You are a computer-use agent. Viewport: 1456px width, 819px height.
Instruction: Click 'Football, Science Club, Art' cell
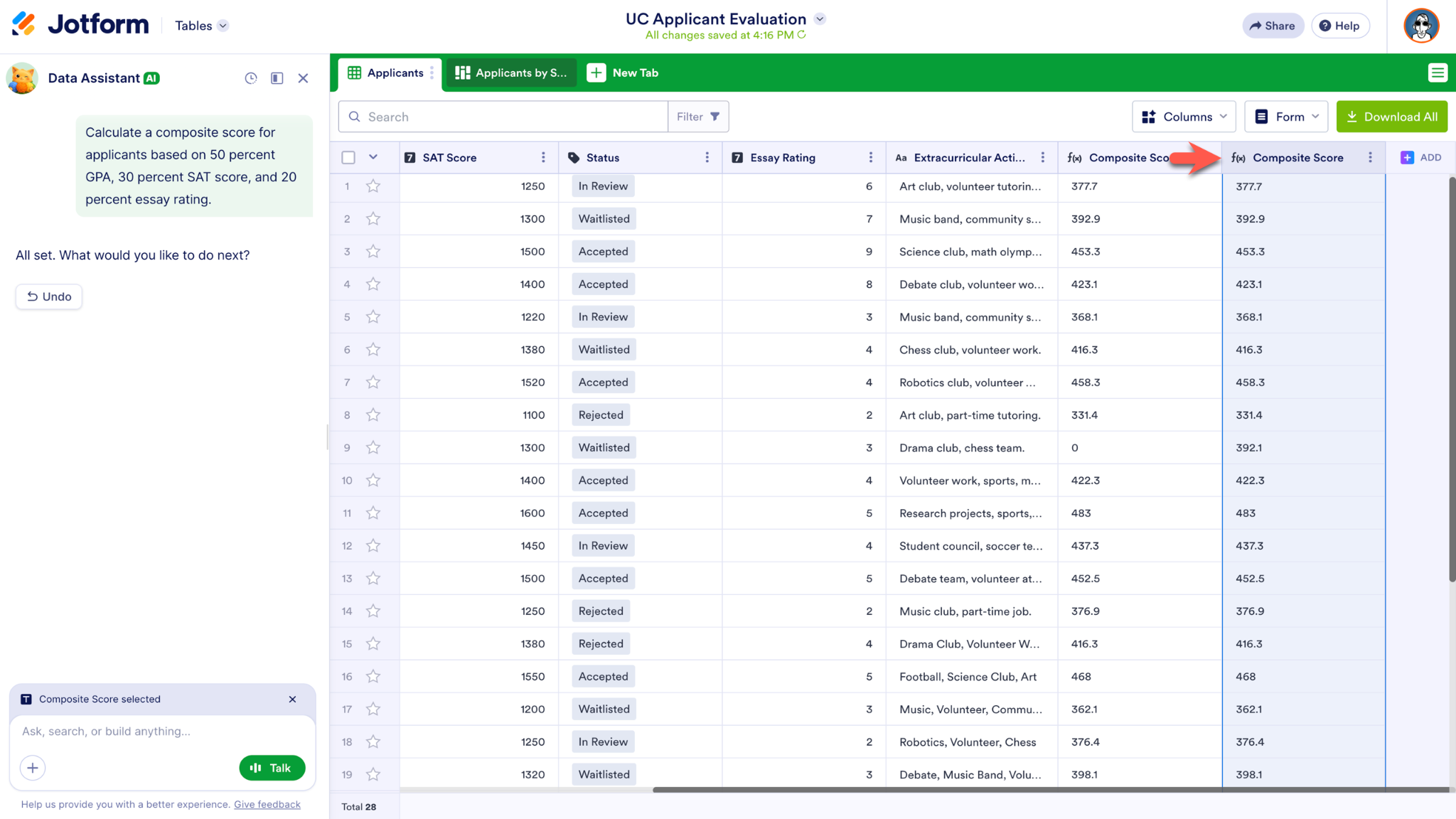972,677
